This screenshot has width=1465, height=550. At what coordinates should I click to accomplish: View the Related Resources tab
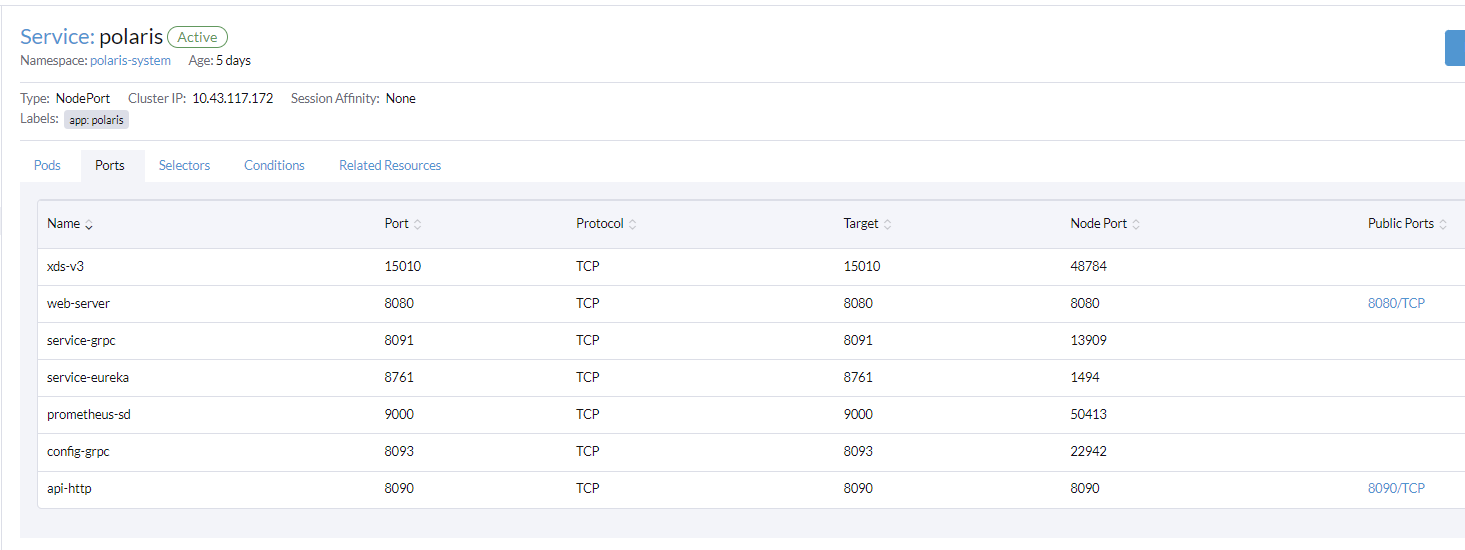click(x=390, y=166)
